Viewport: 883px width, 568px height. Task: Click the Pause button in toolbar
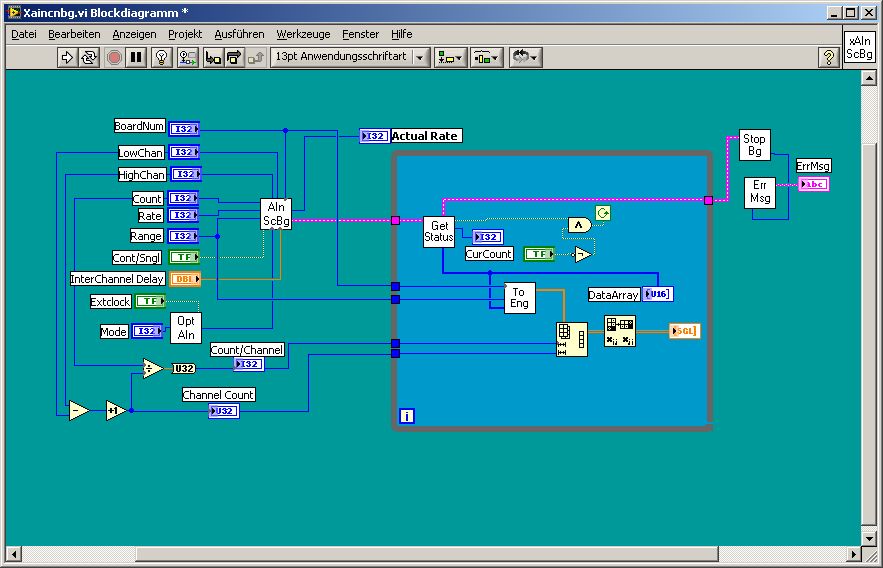click(x=136, y=57)
